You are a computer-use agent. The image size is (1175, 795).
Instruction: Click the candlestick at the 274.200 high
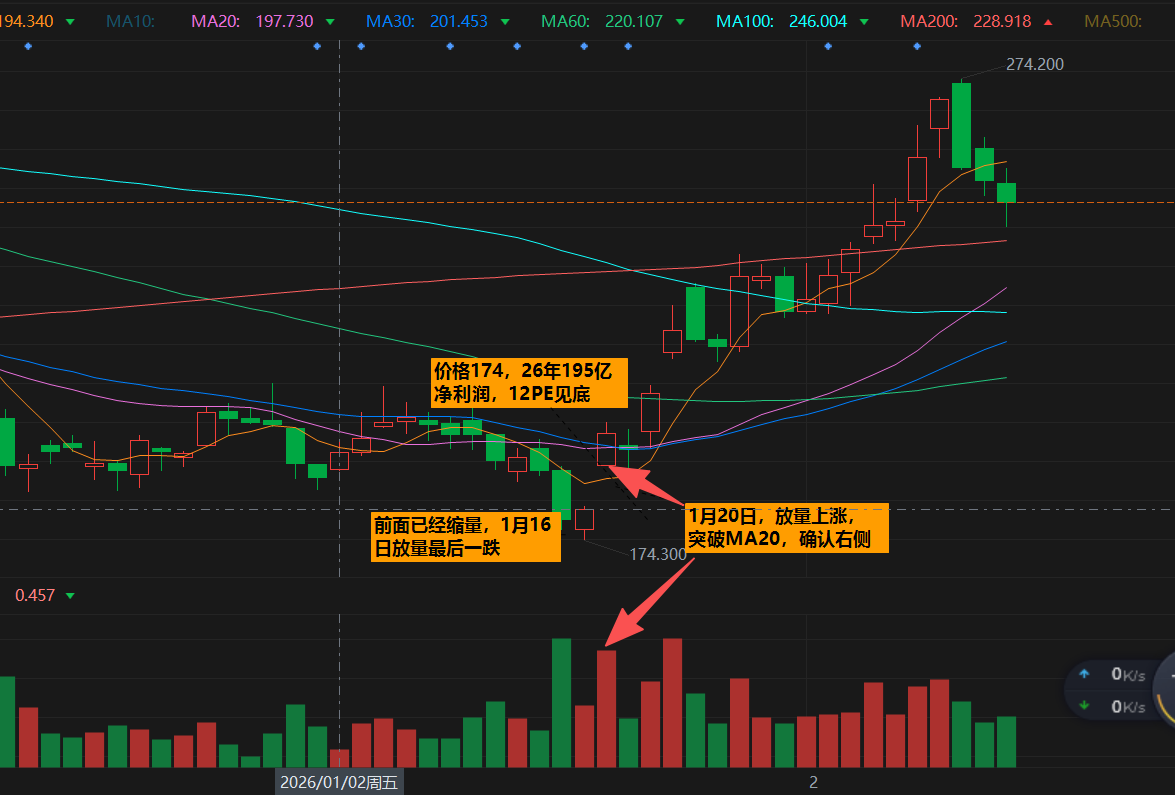tap(961, 124)
